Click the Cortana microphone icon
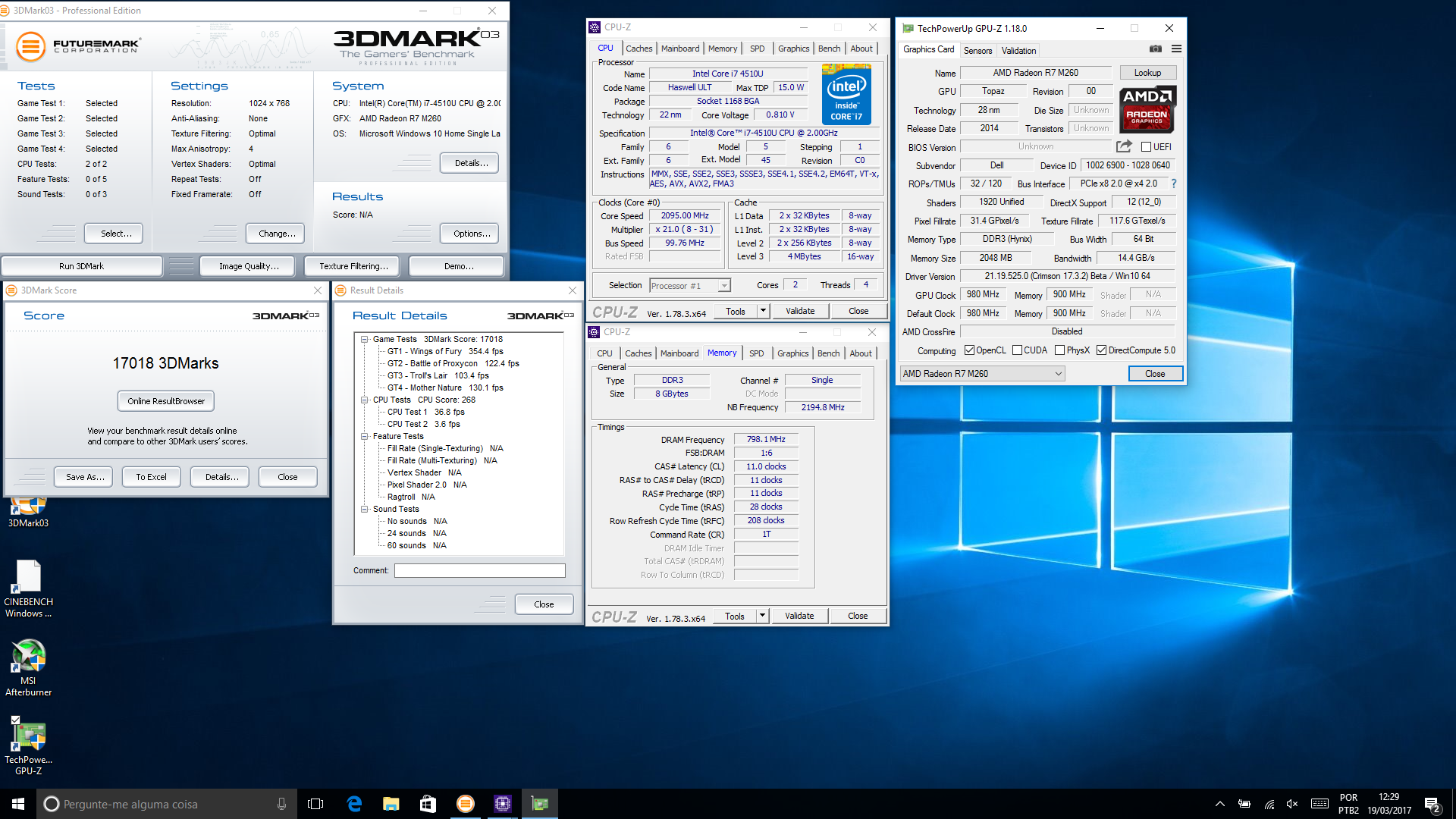Image resolution: width=1456 pixels, height=819 pixels. coord(282,804)
